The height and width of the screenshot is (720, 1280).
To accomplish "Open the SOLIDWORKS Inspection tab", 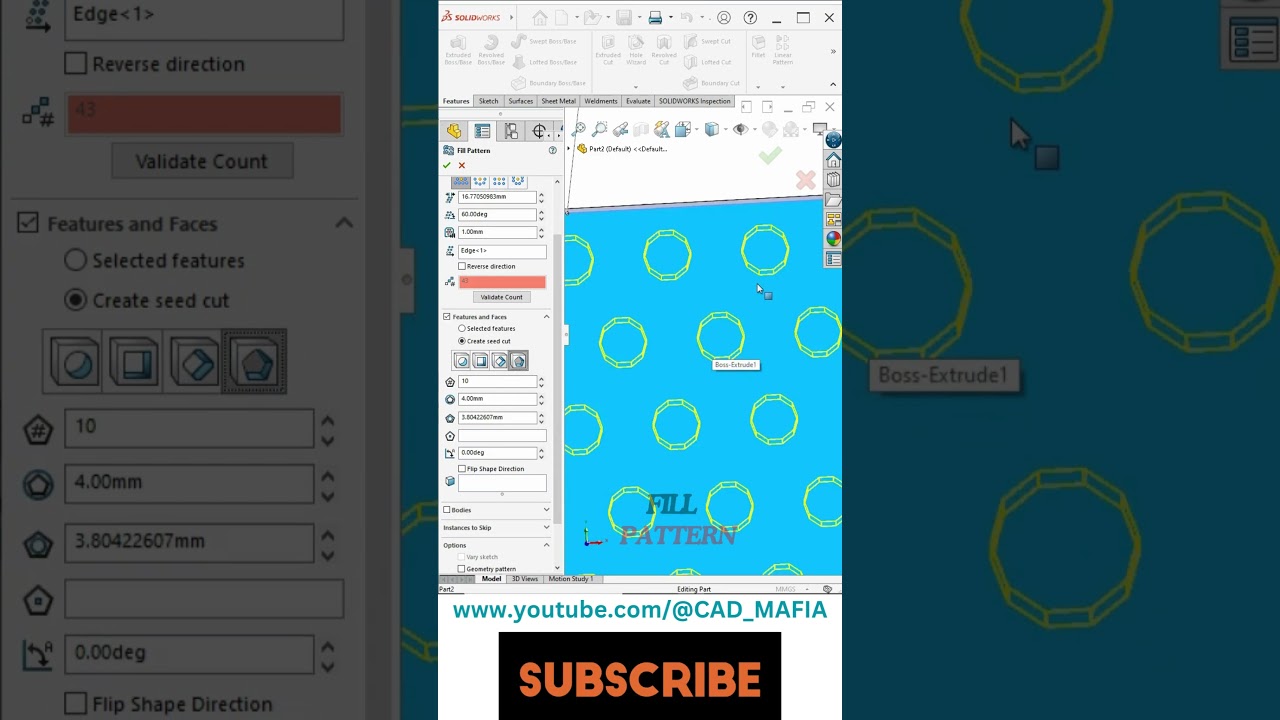I will coord(695,101).
